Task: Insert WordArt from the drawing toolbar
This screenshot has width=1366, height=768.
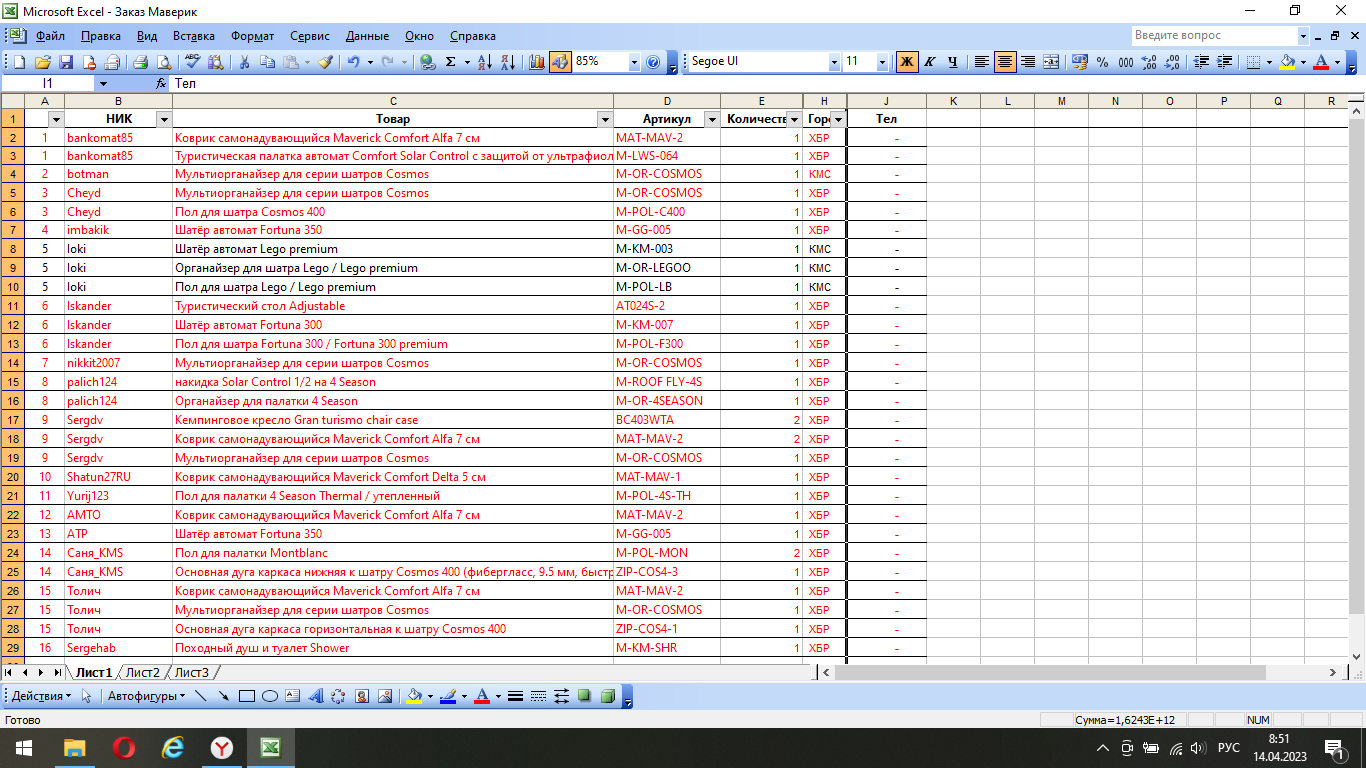Action: 315,696
